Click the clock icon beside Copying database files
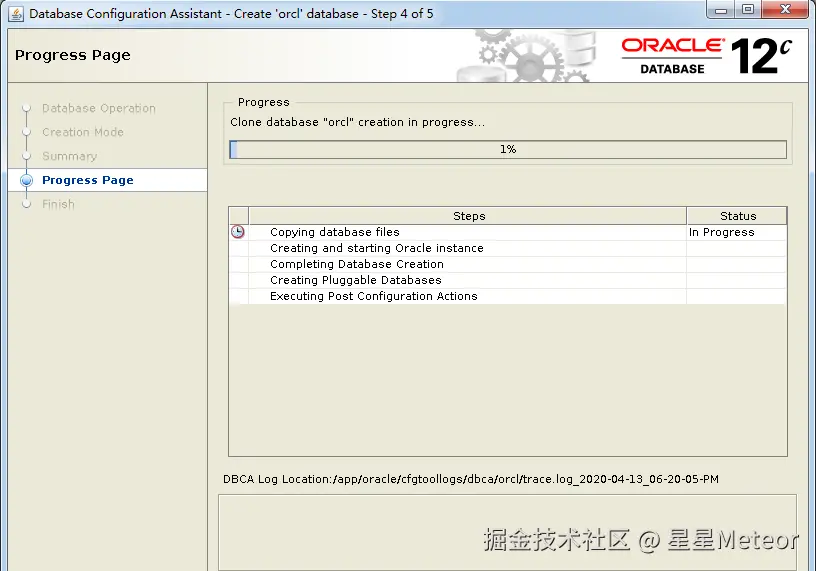 [238, 232]
